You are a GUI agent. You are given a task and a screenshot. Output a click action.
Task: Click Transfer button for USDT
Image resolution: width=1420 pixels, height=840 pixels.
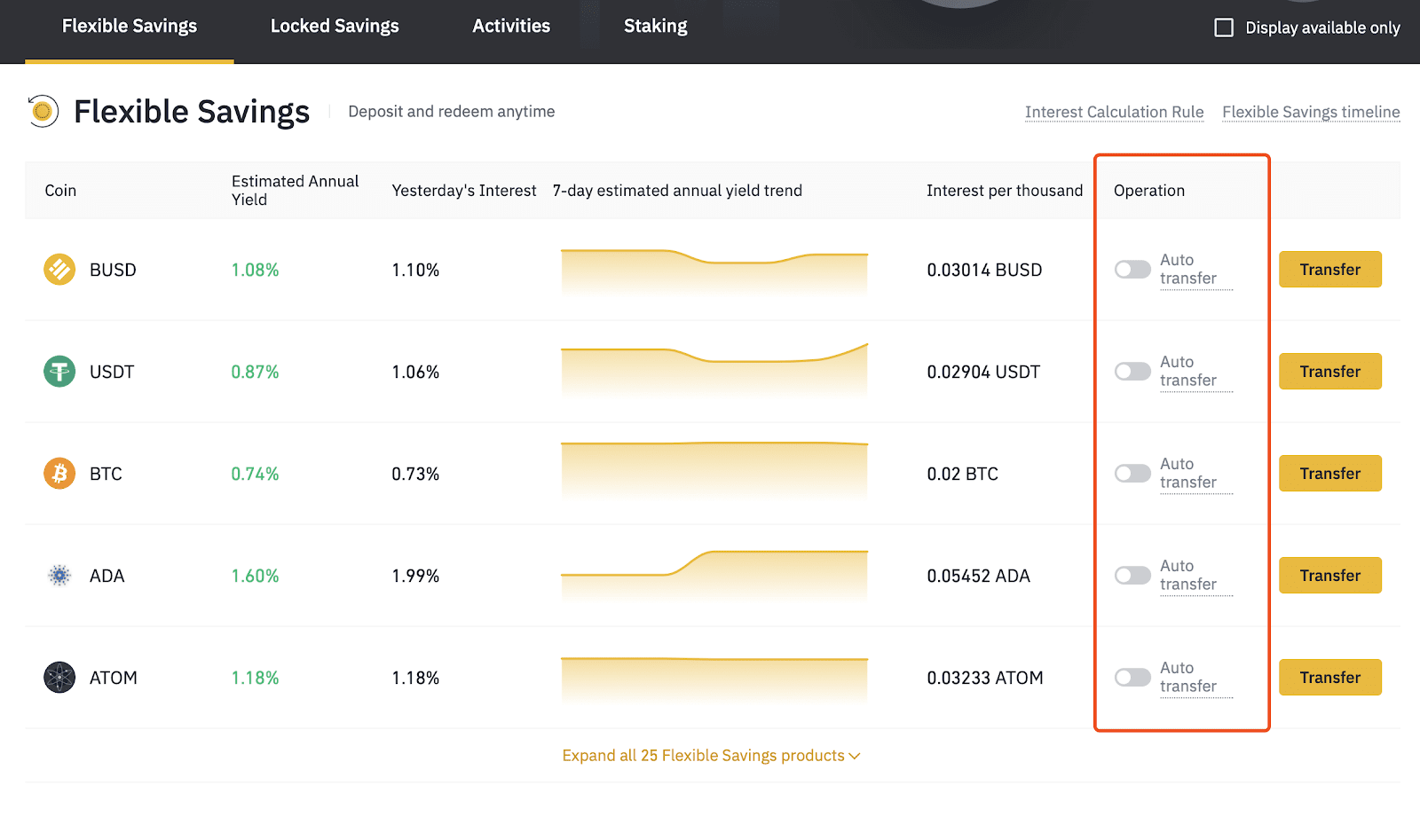pyautogui.click(x=1330, y=371)
